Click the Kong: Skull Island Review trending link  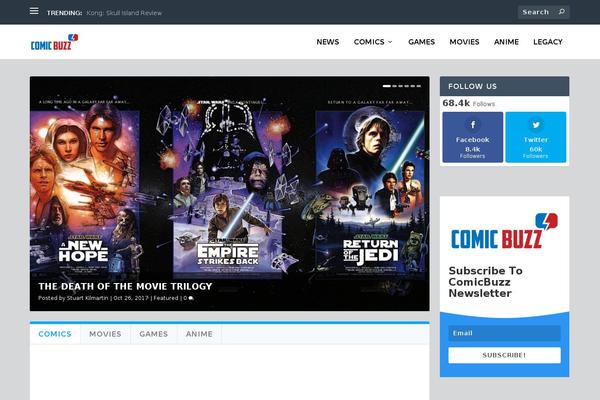coord(124,13)
